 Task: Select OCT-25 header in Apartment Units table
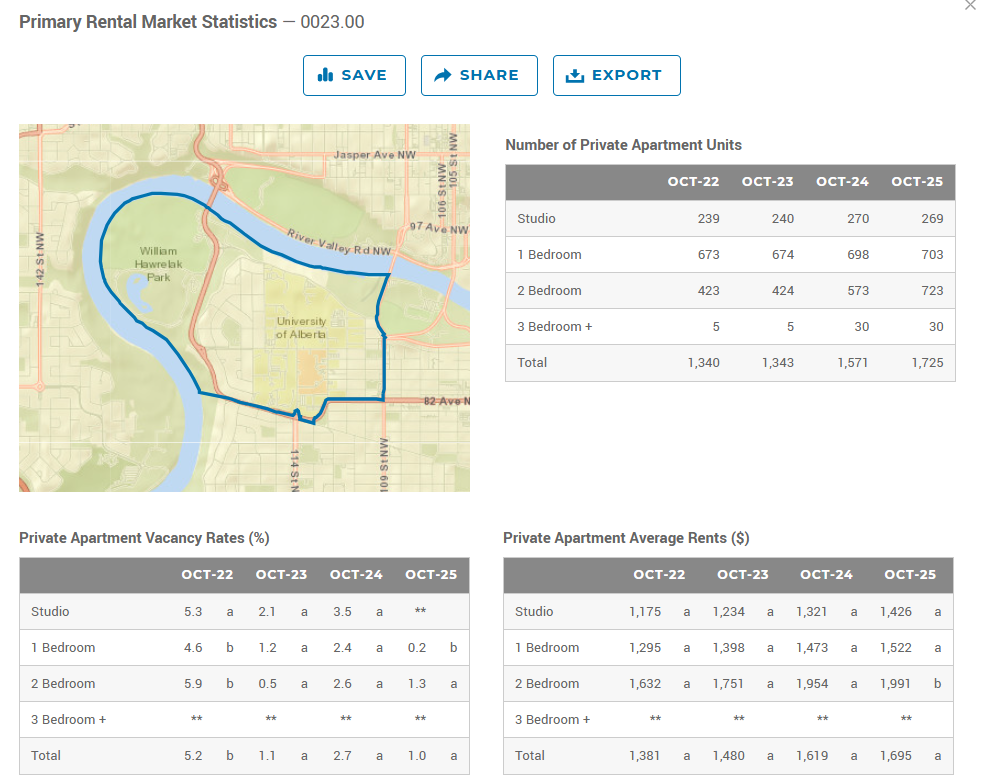pos(918,182)
